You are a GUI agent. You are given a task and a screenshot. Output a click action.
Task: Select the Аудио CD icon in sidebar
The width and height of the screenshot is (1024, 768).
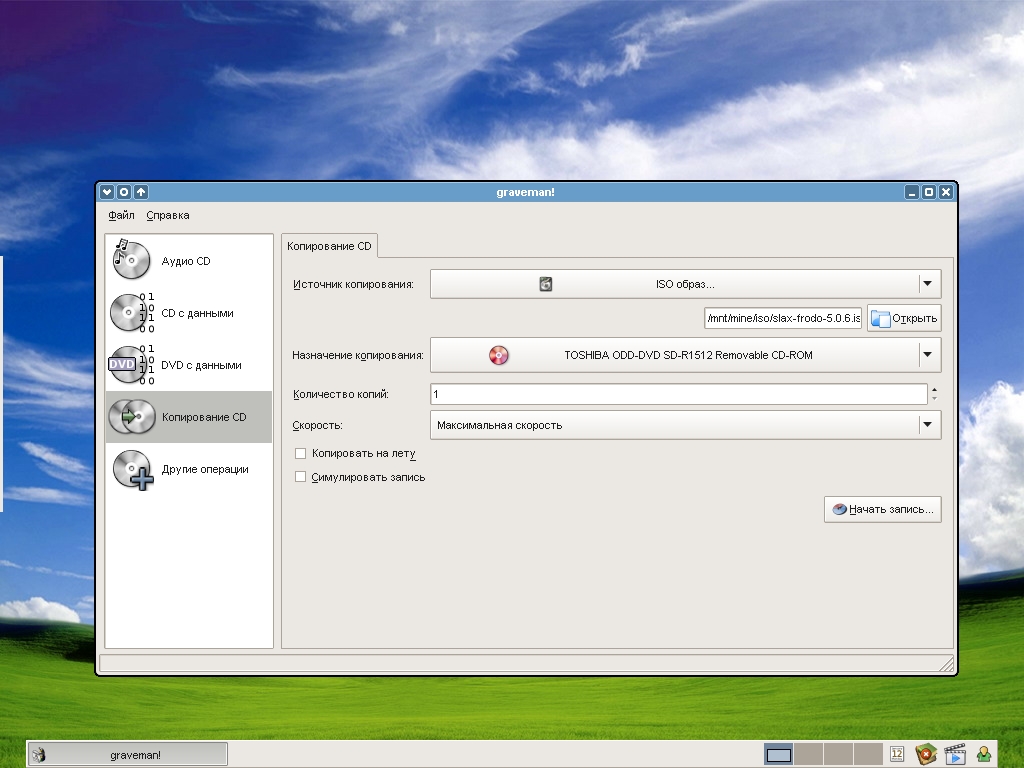(x=131, y=260)
